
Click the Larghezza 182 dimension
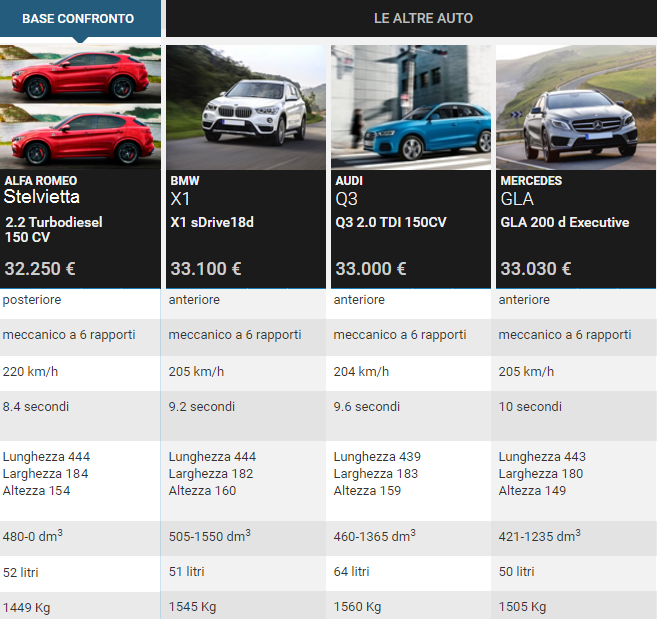tap(211, 474)
